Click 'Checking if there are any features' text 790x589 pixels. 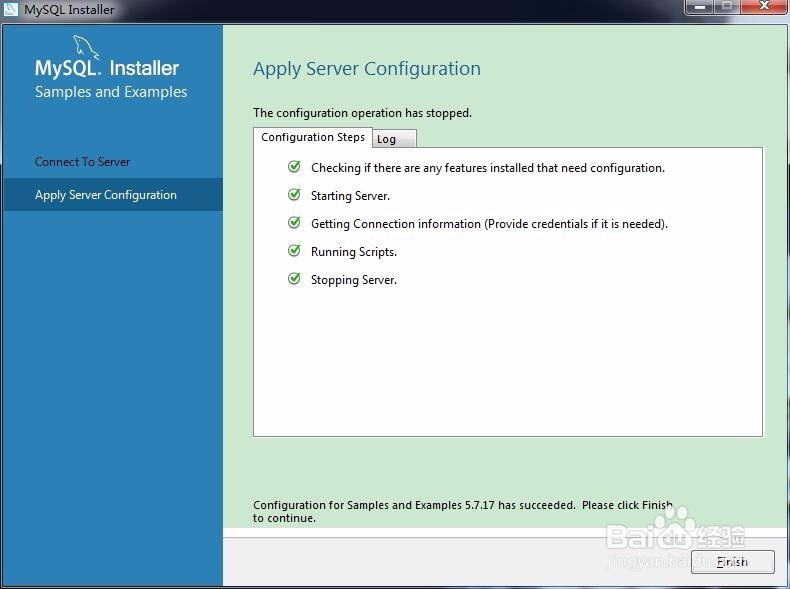488,168
